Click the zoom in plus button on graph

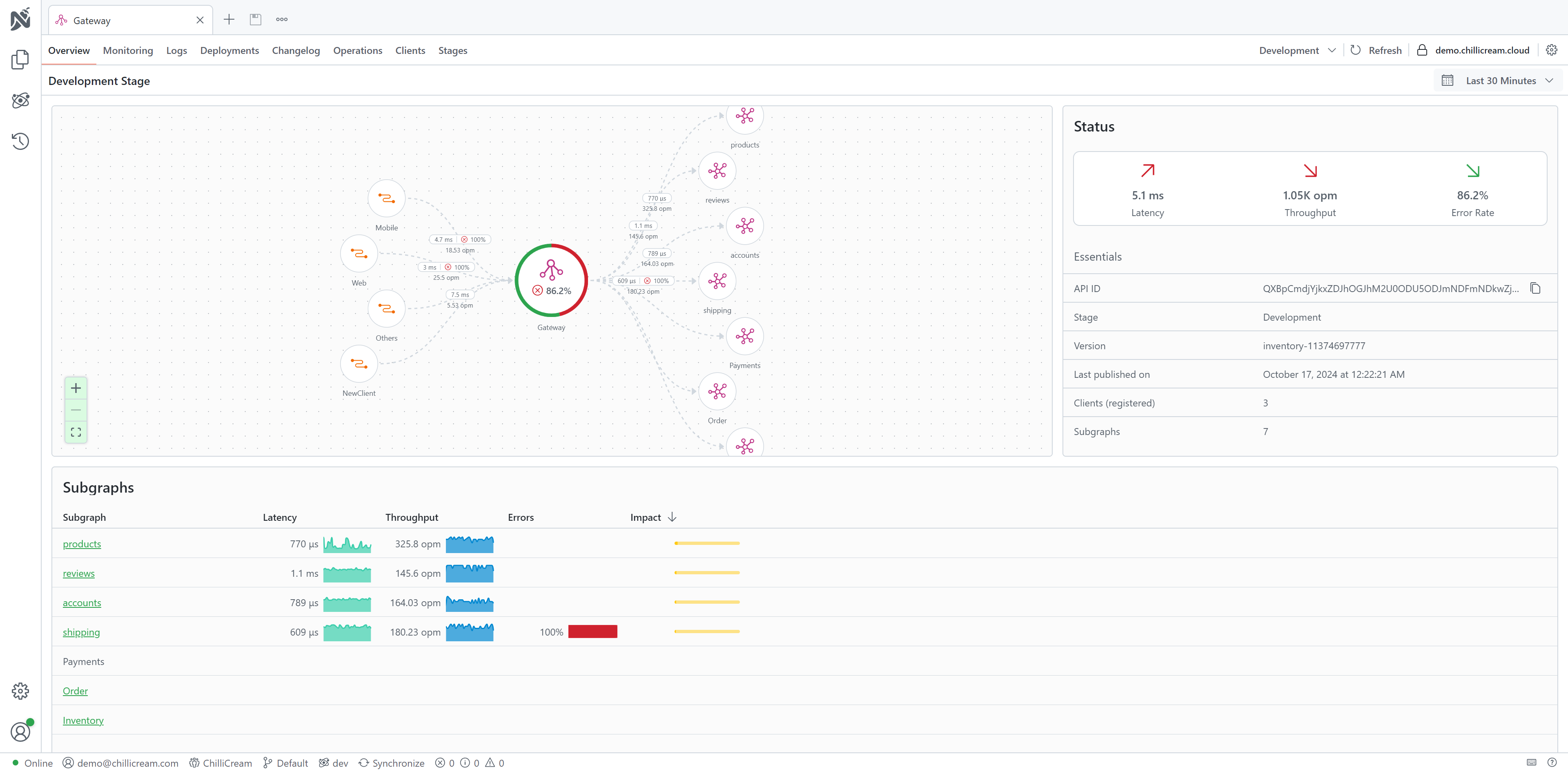(x=76, y=388)
